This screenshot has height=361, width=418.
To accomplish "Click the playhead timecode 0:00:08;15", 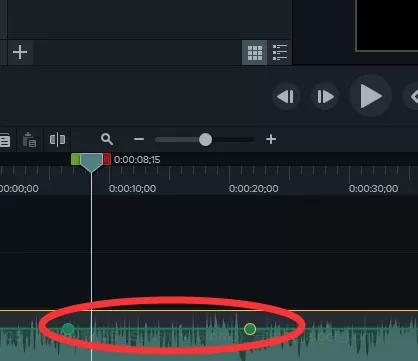I will click(x=137, y=160).
